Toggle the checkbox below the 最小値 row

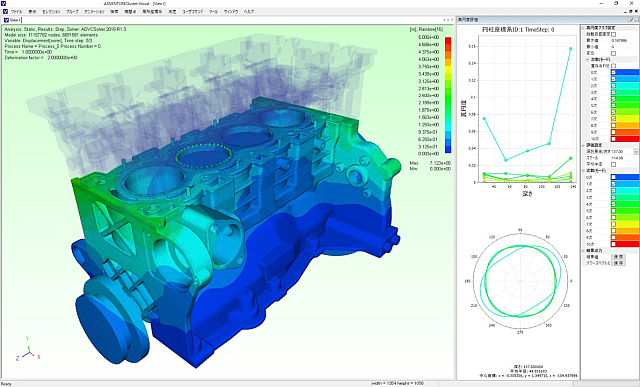tap(613, 53)
